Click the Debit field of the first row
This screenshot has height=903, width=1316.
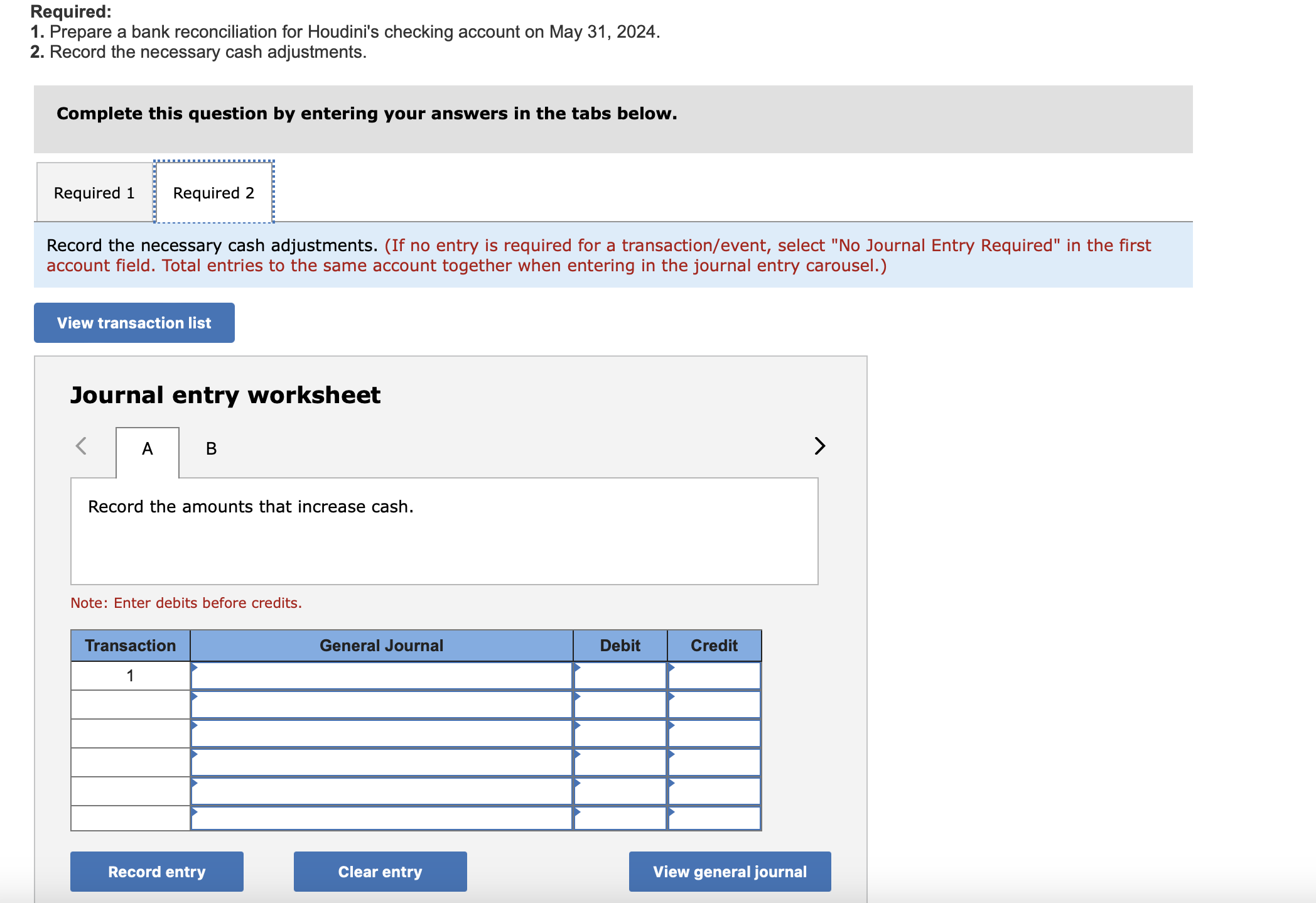619,675
